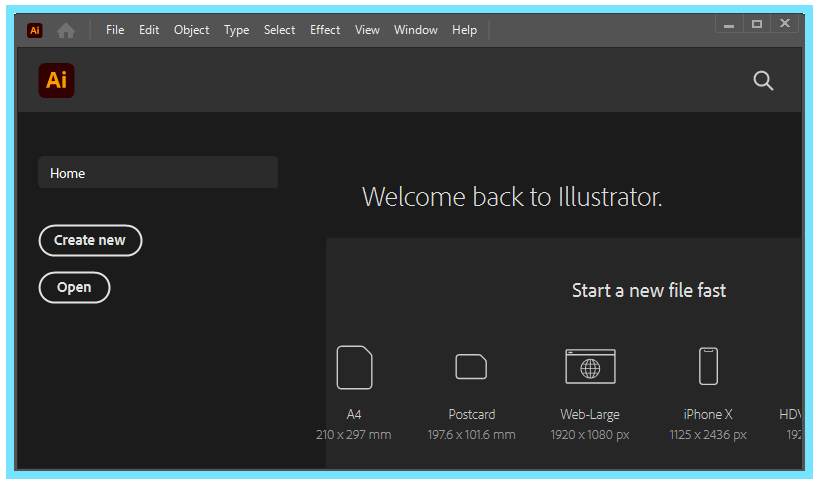Screen dimensions: 819x484
Task: Open the Select menu
Action: 279,30
